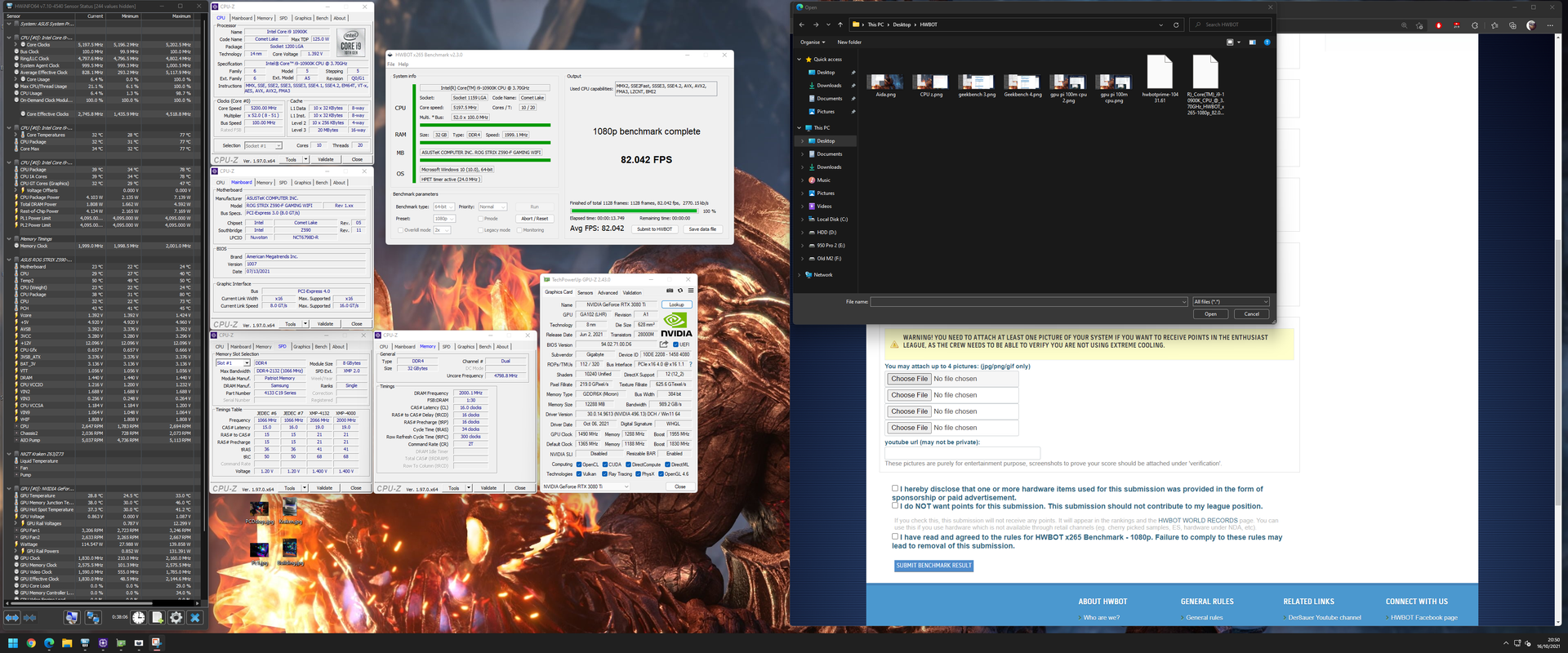This screenshot has width=1568, height=653.
Task: Click Edge favorites star icon
Action: click(1494, 26)
